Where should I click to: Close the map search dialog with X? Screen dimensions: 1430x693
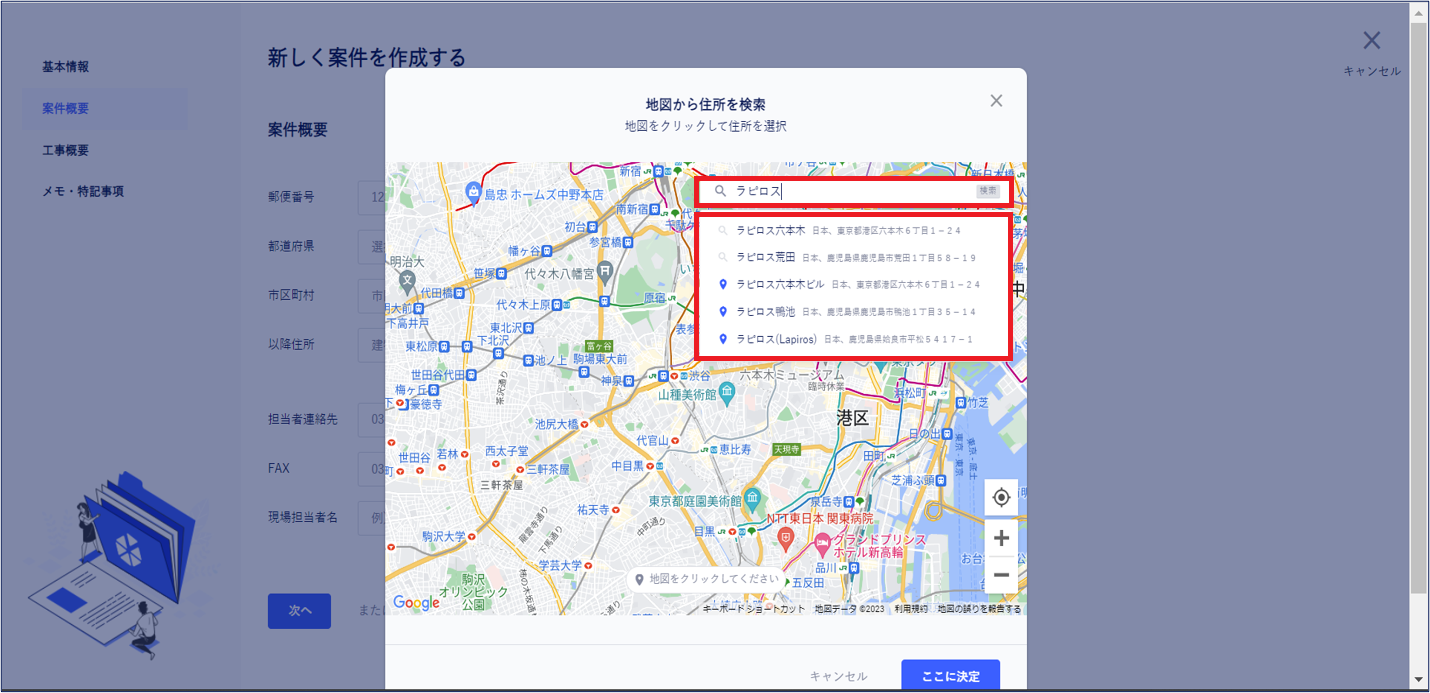point(996,101)
